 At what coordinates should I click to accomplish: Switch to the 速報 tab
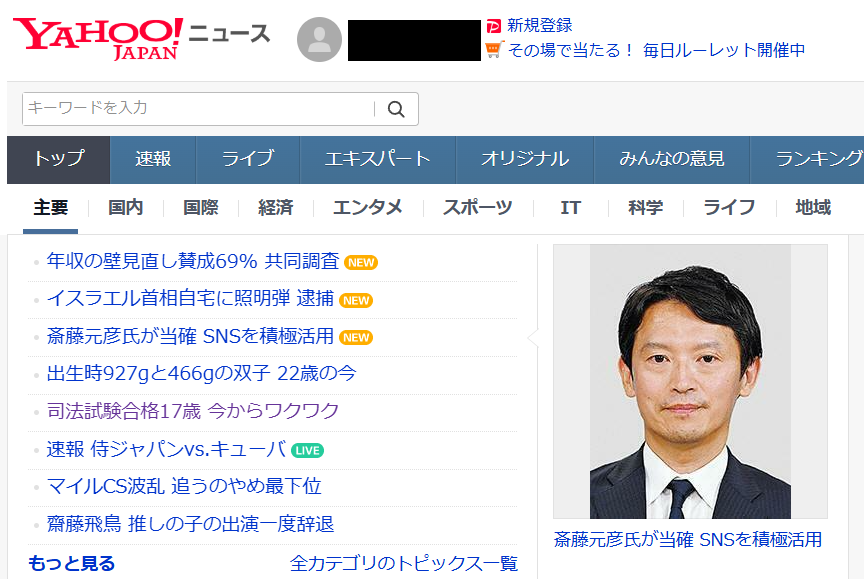[x=152, y=157]
